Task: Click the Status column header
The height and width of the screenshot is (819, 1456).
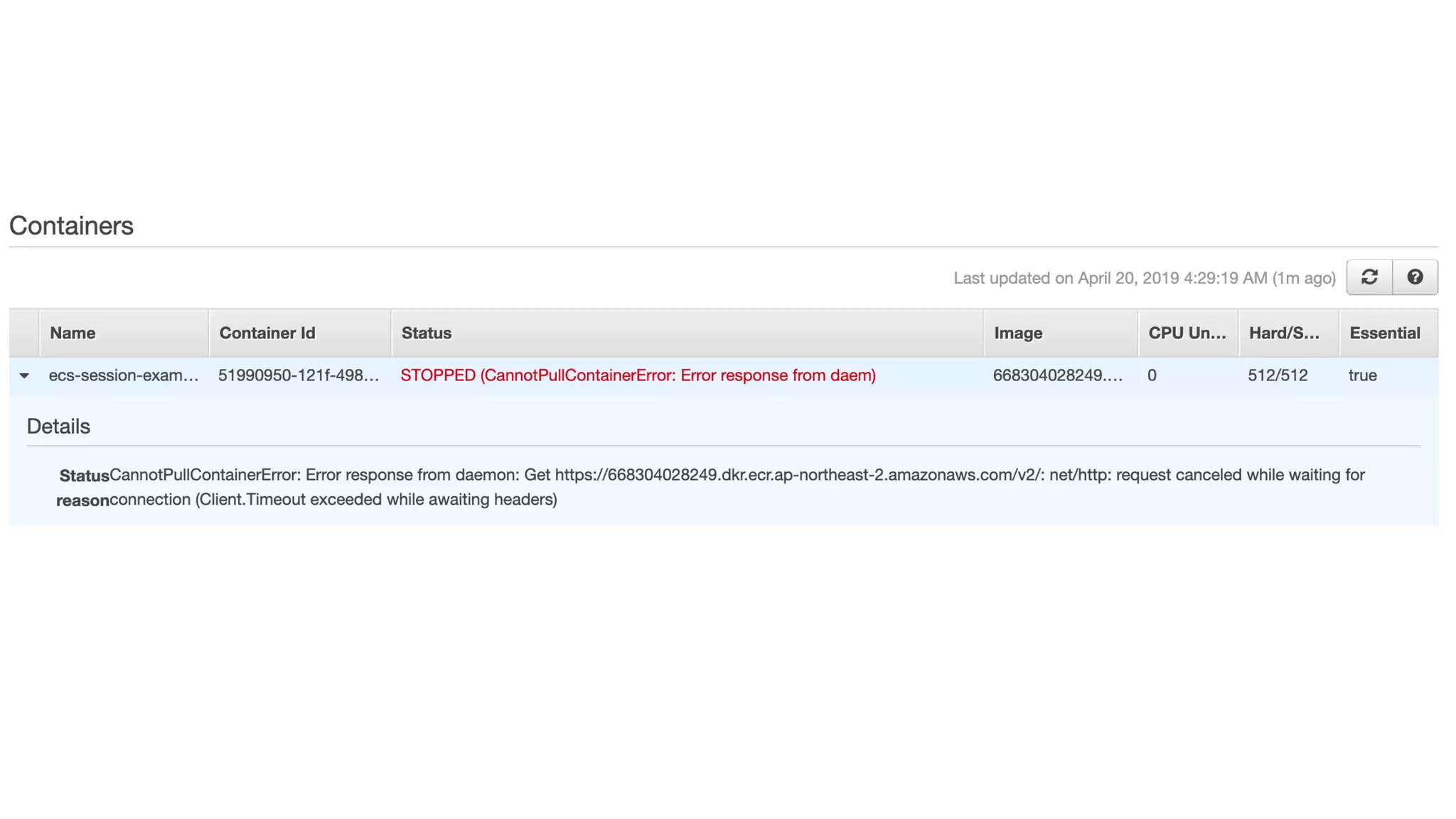Action: click(x=427, y=333)
